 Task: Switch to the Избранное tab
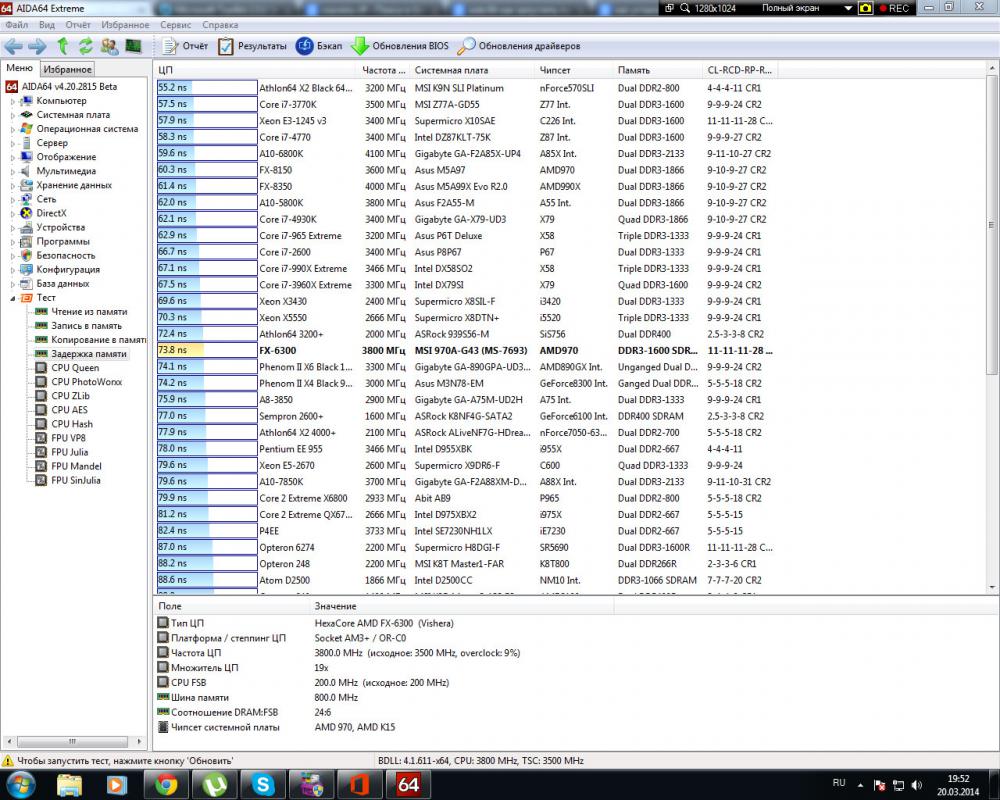[67, 69]
